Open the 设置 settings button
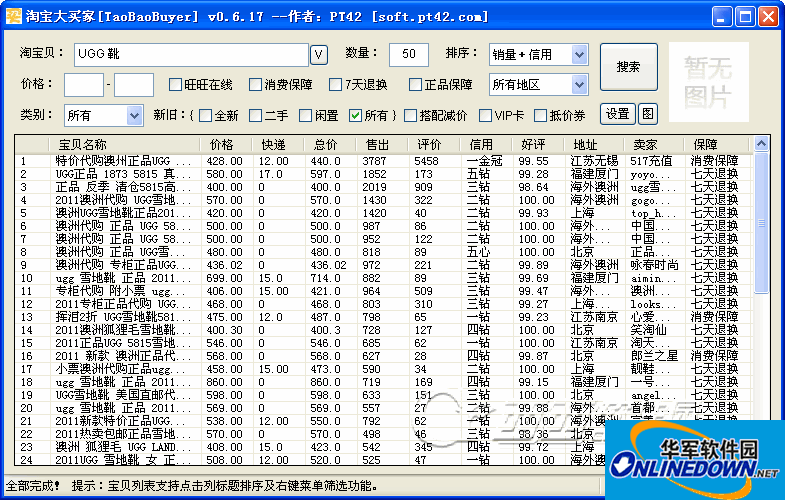Viewport: 785px width, 500px height. coord(617,114)
